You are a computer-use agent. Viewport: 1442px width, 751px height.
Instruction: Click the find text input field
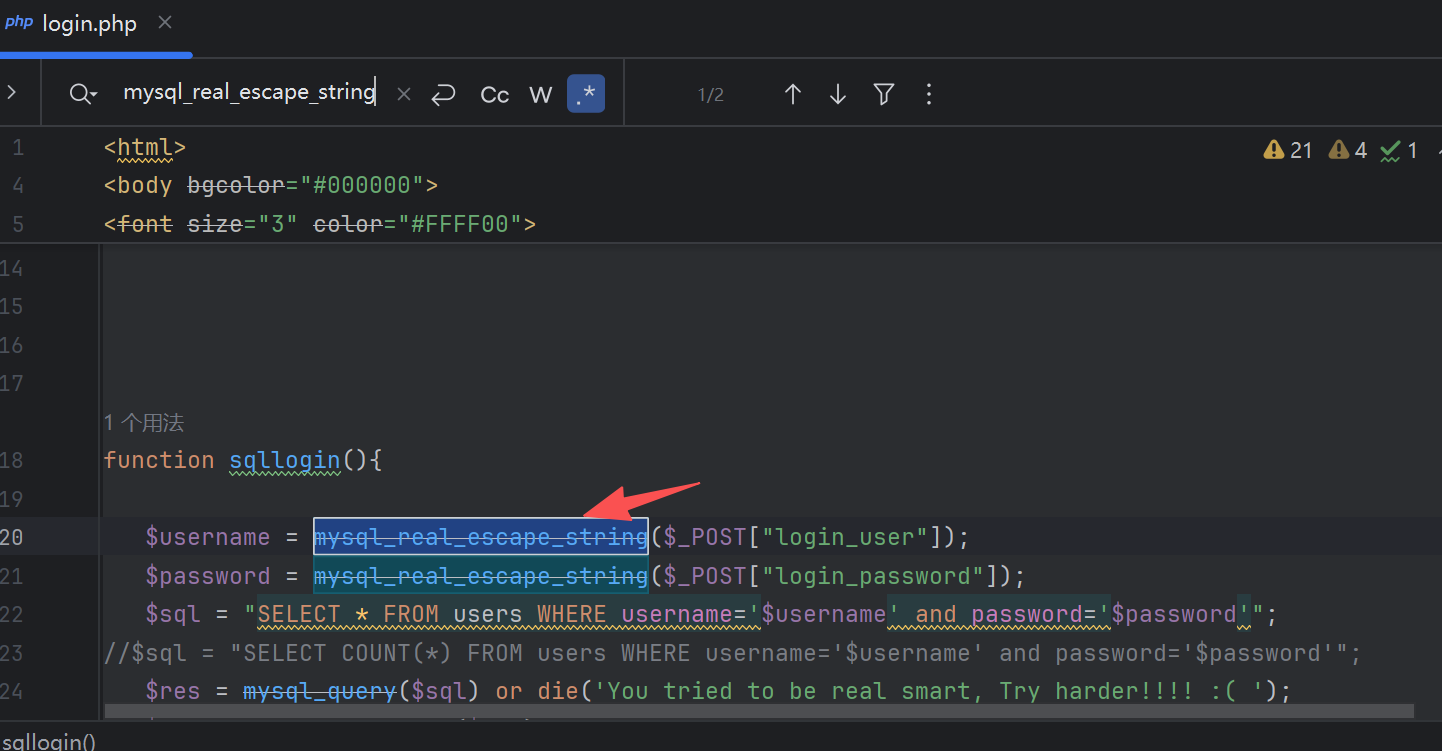click(250, 93)
